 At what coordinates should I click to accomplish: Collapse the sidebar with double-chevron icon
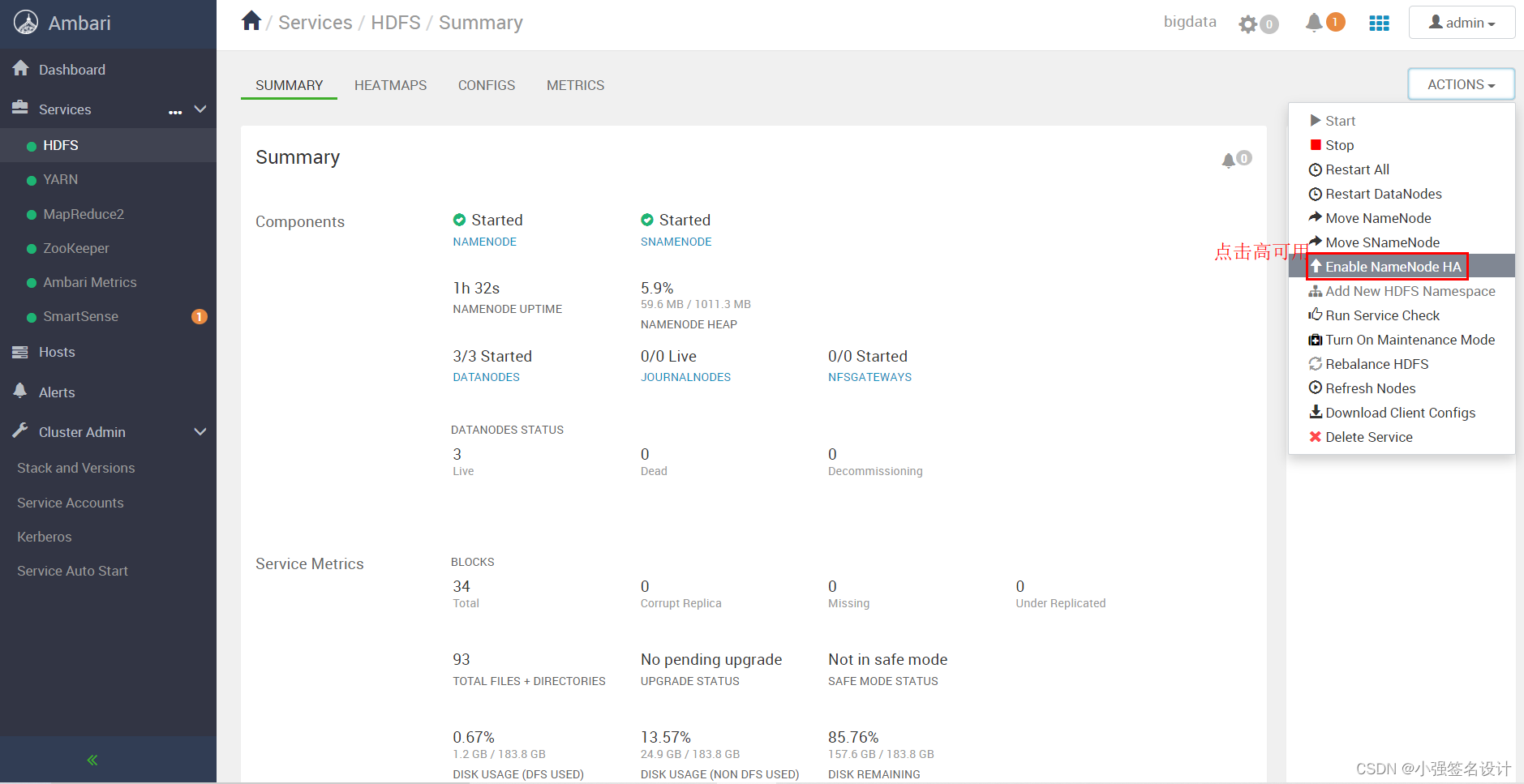point(92,760)
